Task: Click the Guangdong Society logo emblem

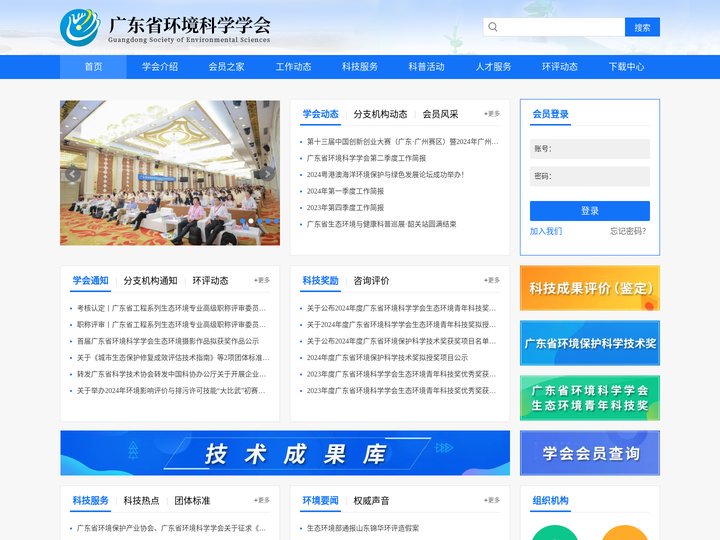Action: click(x=80, y=27)
